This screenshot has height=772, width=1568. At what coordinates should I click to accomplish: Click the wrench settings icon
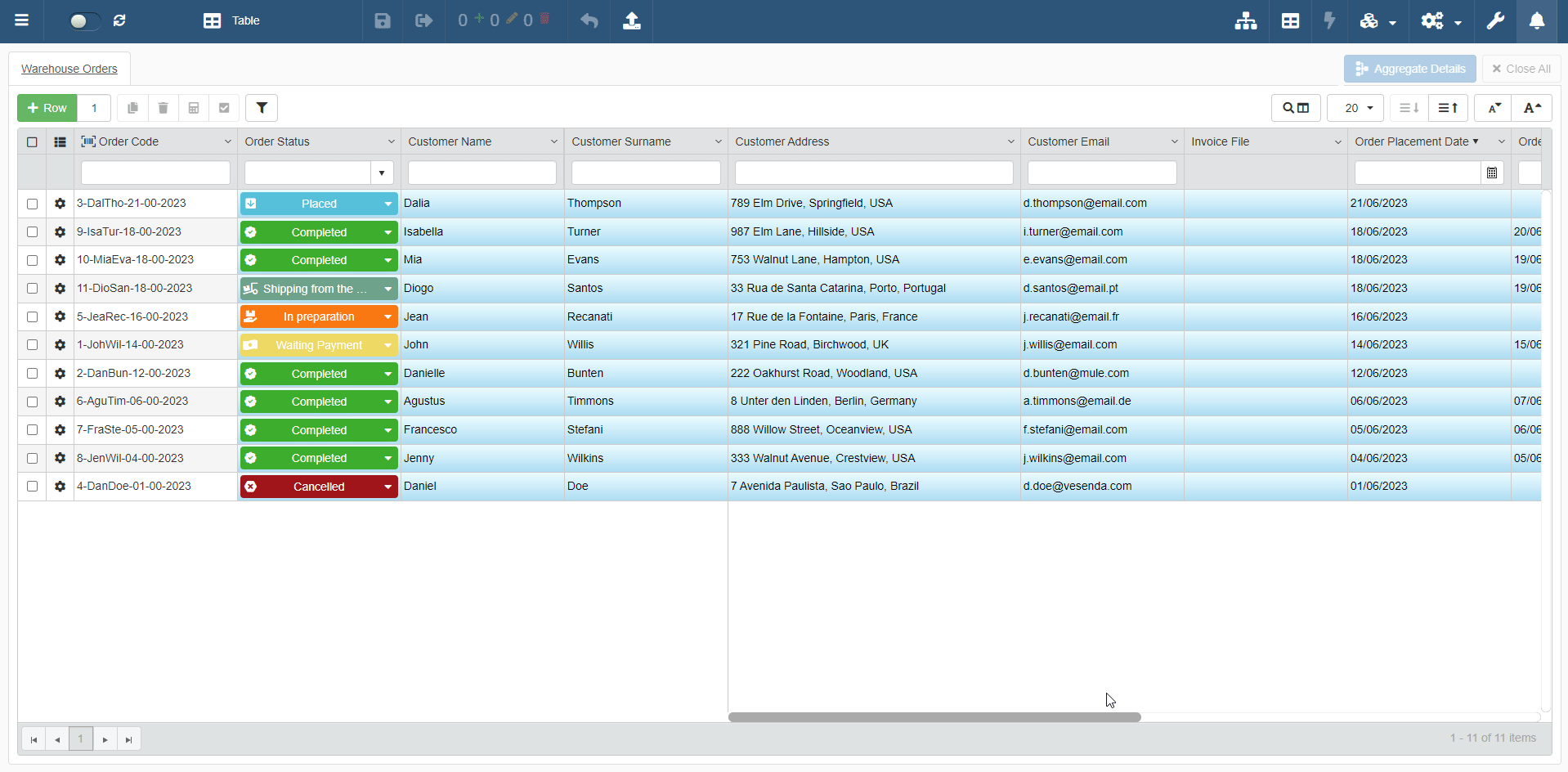pos(1494,20)
